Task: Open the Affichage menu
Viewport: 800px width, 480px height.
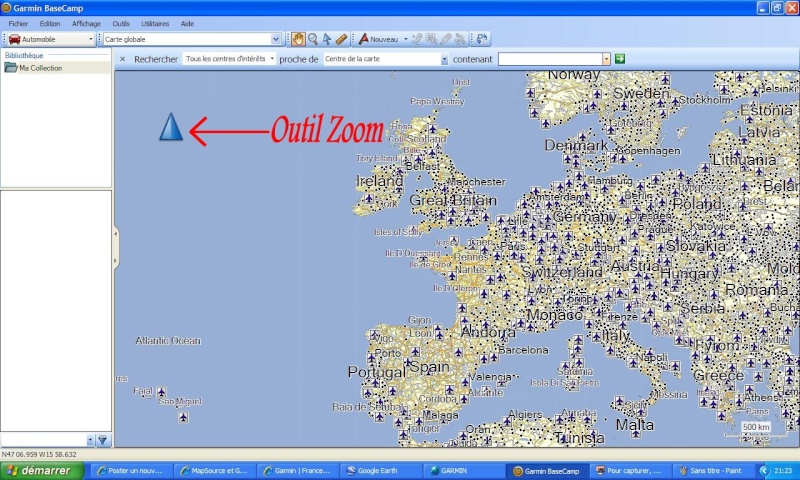Action: point(86,23)
